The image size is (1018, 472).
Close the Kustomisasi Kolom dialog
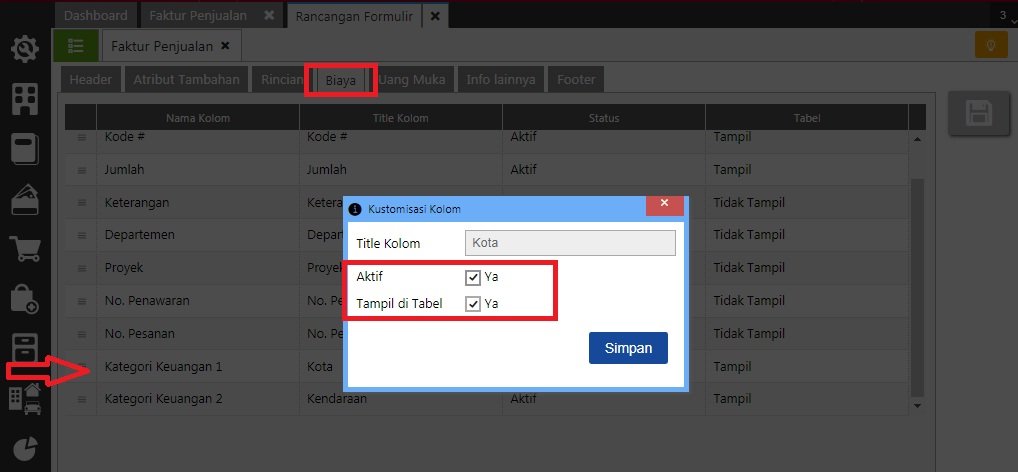[664, 205]
